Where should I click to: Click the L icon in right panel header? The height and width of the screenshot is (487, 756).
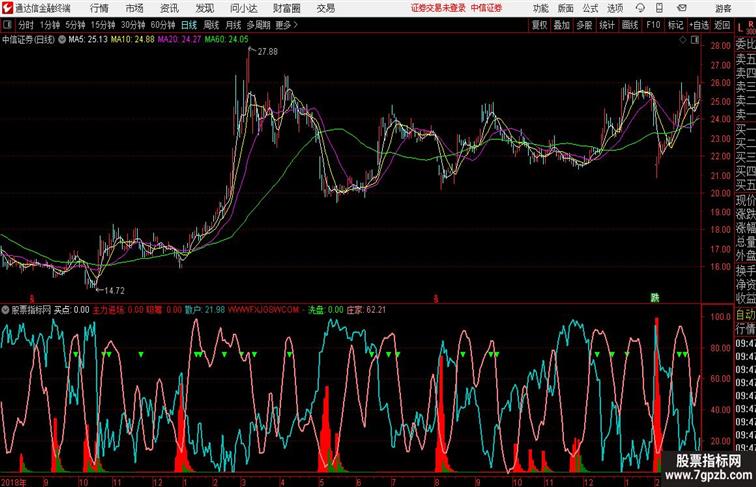pyautogui.click(x=740, y=28)
